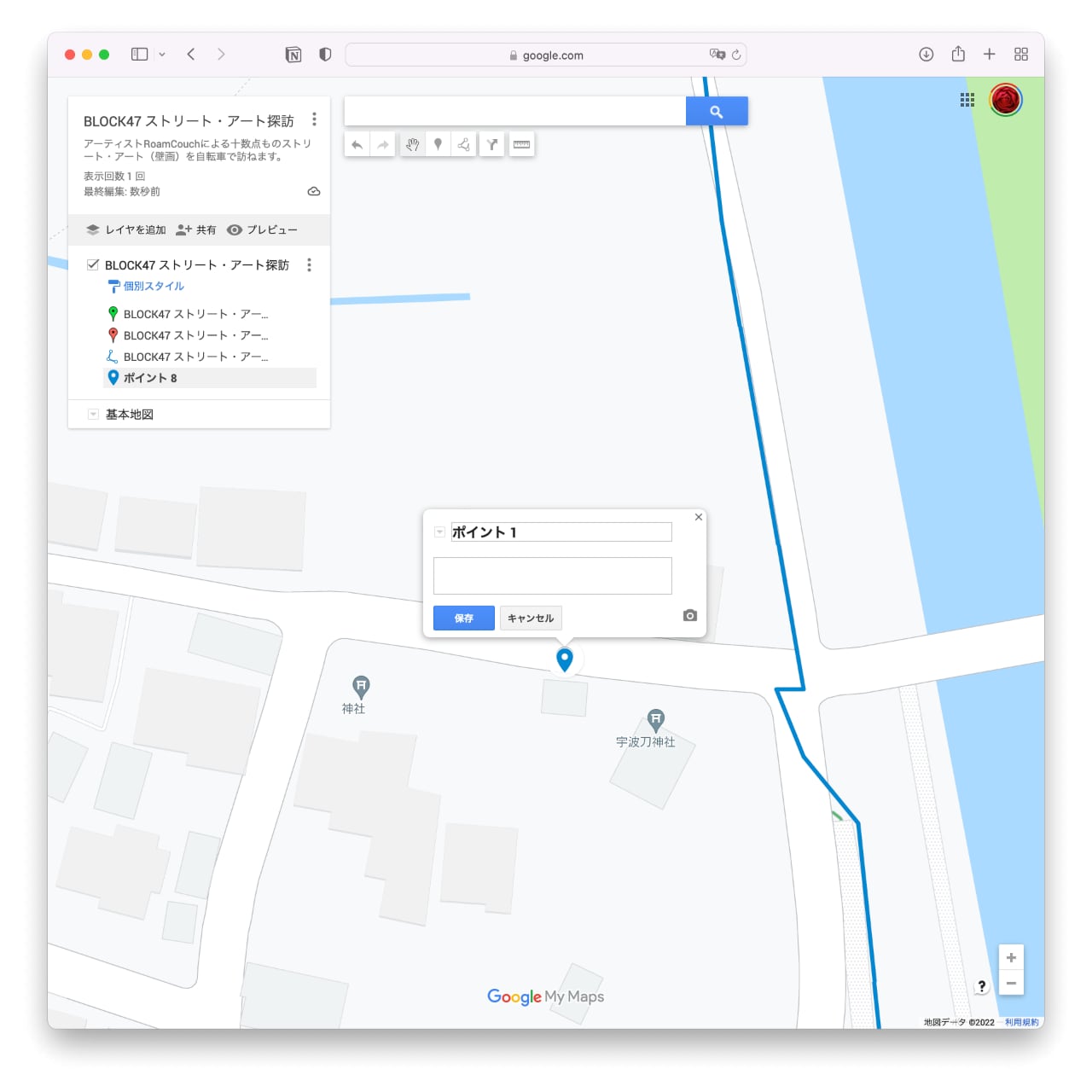Select the hand pan tool

tap(412, 145)
